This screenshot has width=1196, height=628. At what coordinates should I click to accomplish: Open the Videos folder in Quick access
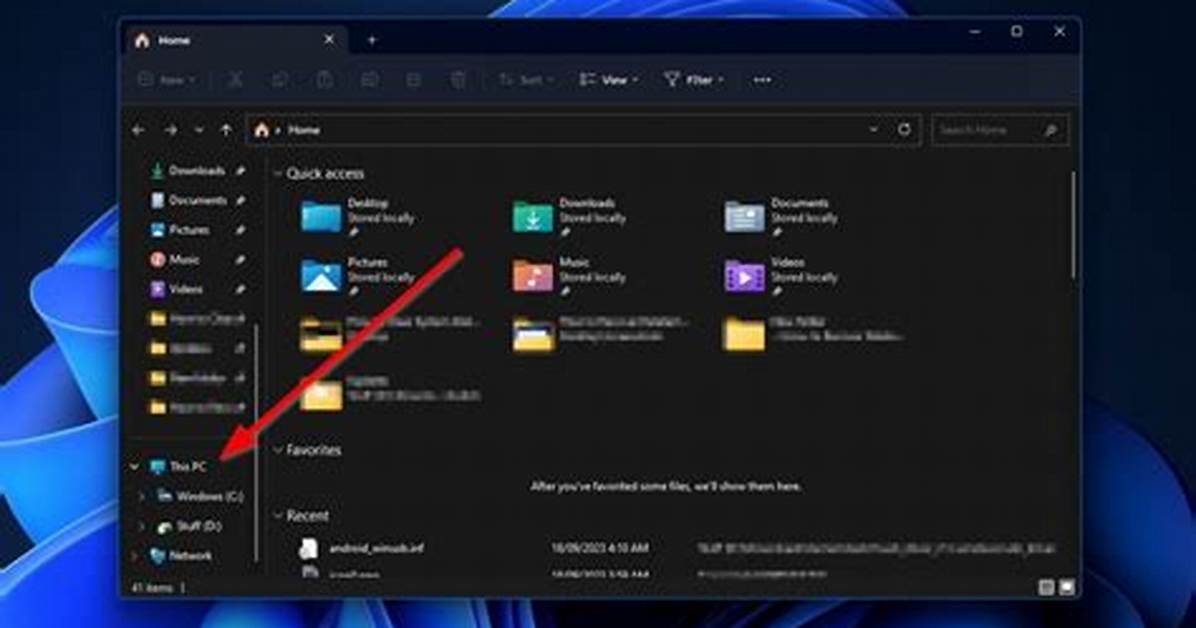783,276
